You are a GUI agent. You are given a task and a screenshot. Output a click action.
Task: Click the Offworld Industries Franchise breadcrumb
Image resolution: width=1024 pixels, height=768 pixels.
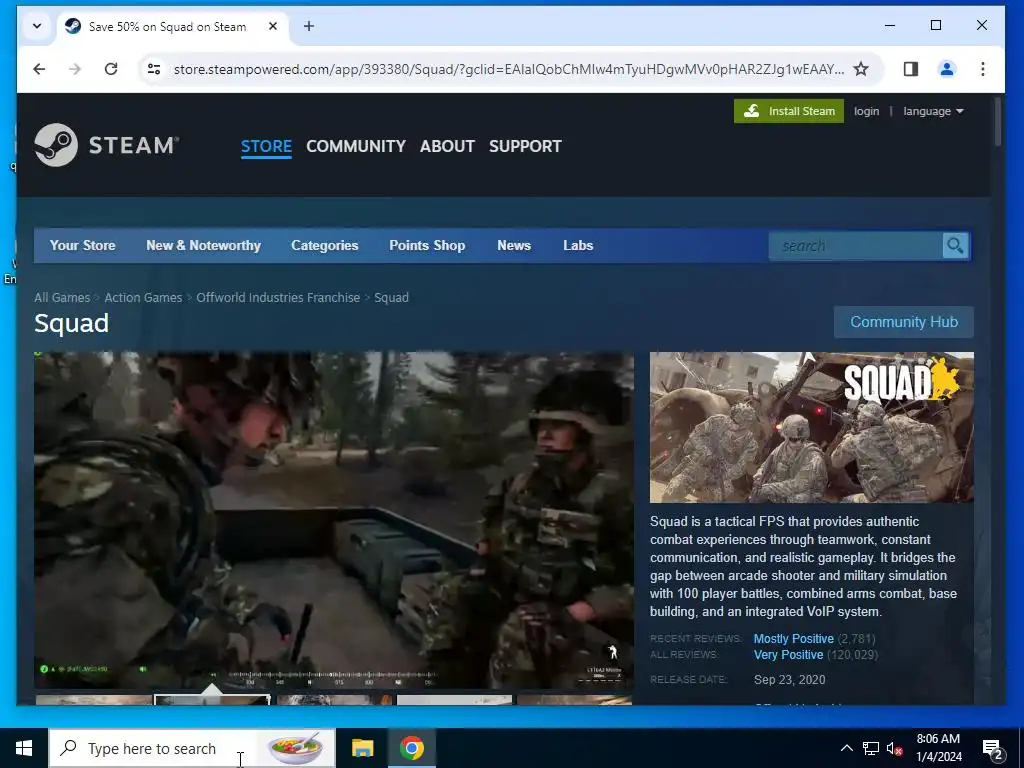coord(278,298)
